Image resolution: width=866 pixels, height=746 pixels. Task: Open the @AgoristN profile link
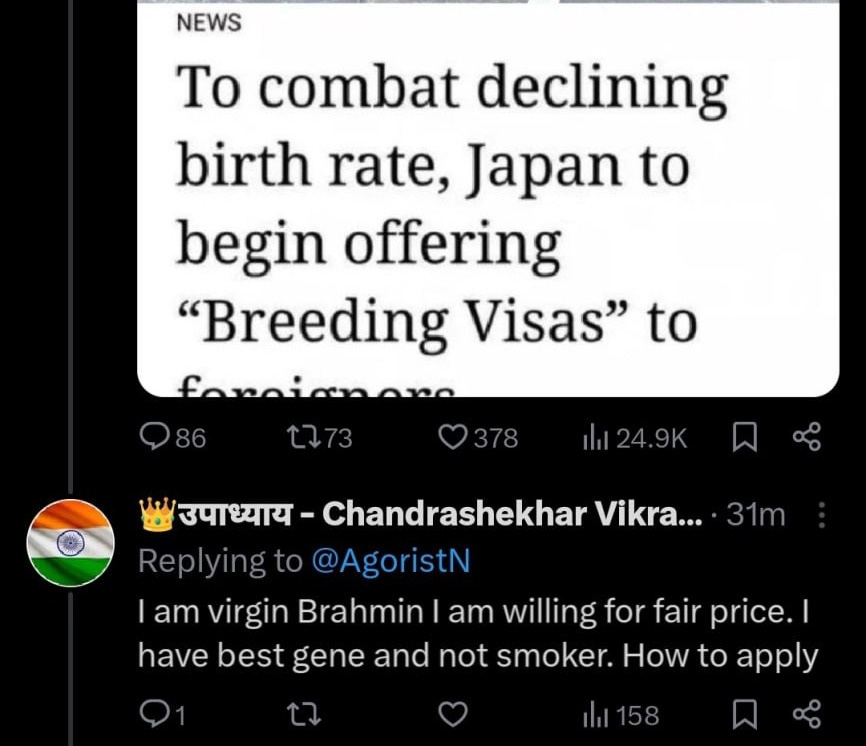(390, 562)
